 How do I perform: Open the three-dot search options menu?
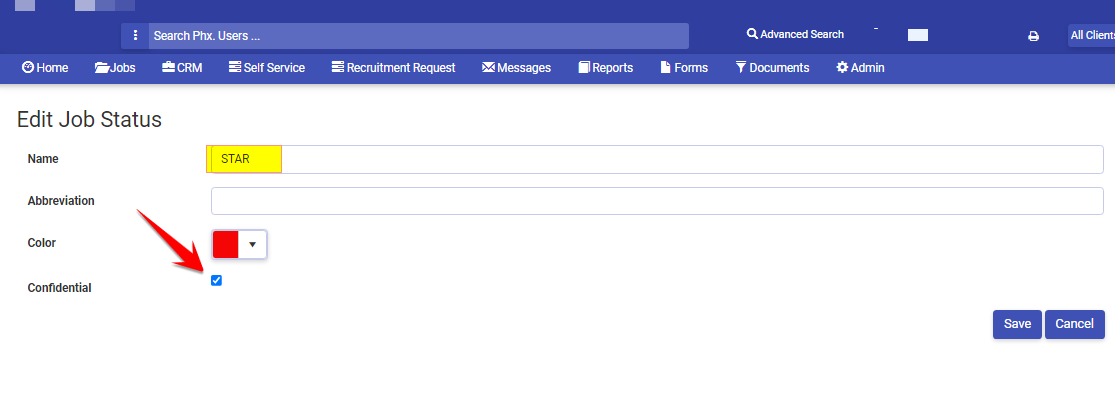point(135,36)
